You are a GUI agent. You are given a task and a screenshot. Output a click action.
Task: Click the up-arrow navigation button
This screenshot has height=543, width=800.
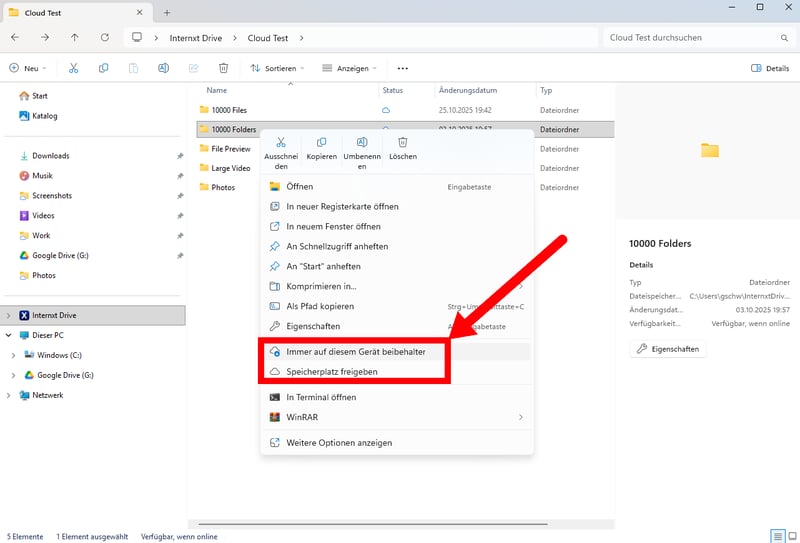[75, 38]
